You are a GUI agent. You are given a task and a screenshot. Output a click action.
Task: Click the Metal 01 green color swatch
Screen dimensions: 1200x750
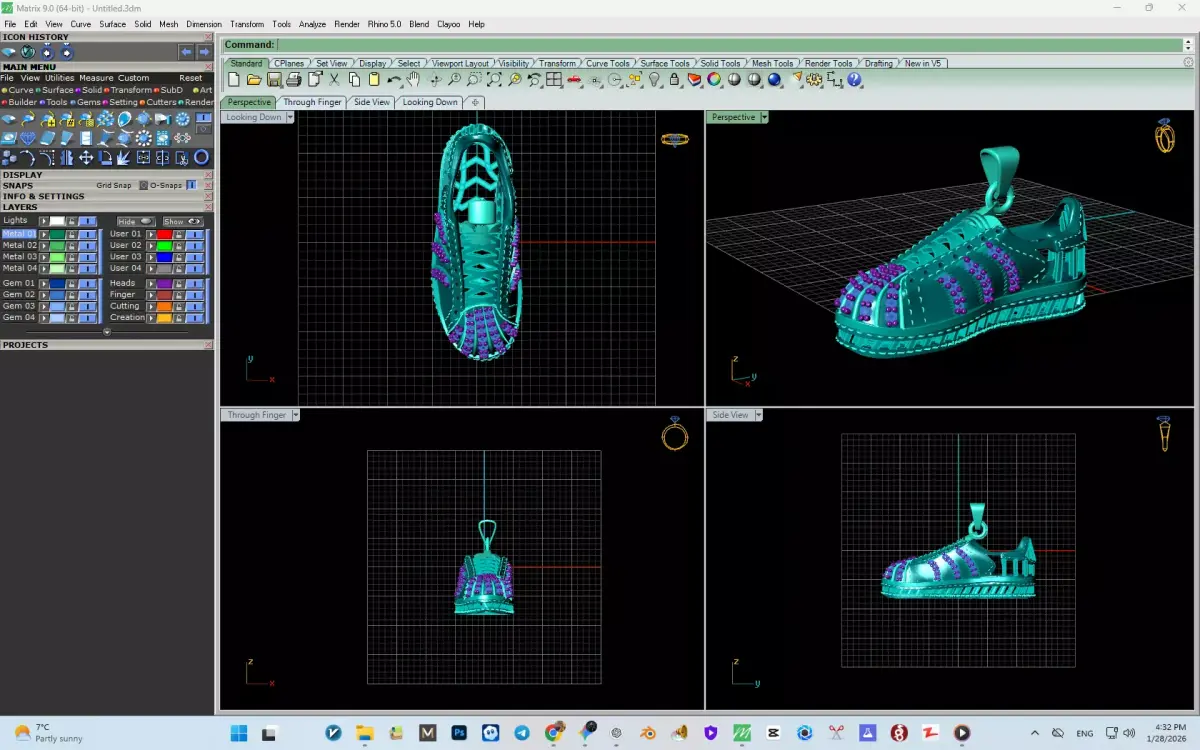(57, 234)
